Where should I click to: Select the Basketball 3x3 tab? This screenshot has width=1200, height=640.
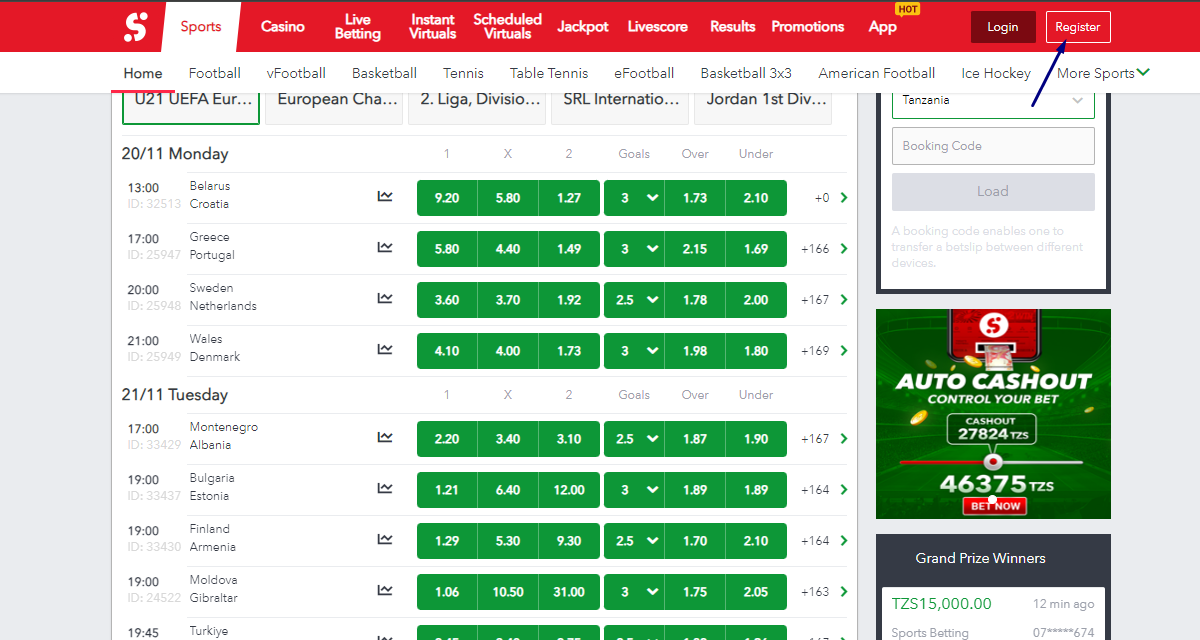point(746,73)
